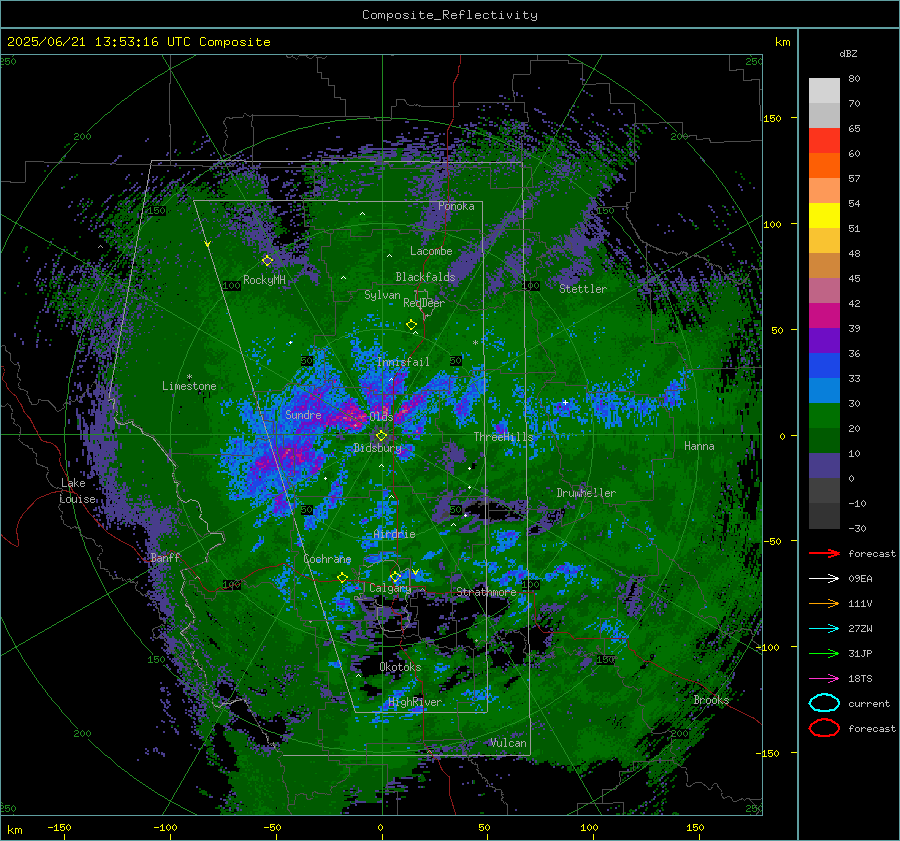Click the Sundre town label

click(x=303, y=415)
